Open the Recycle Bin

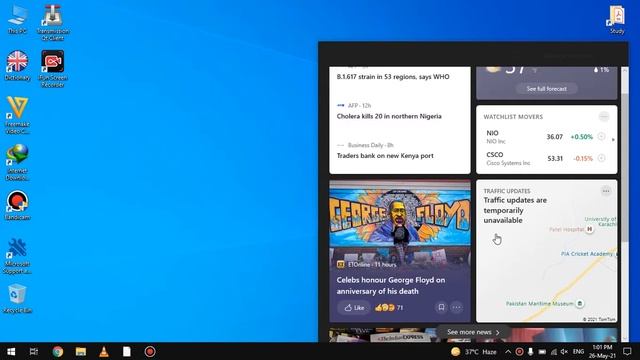(17, 298)
